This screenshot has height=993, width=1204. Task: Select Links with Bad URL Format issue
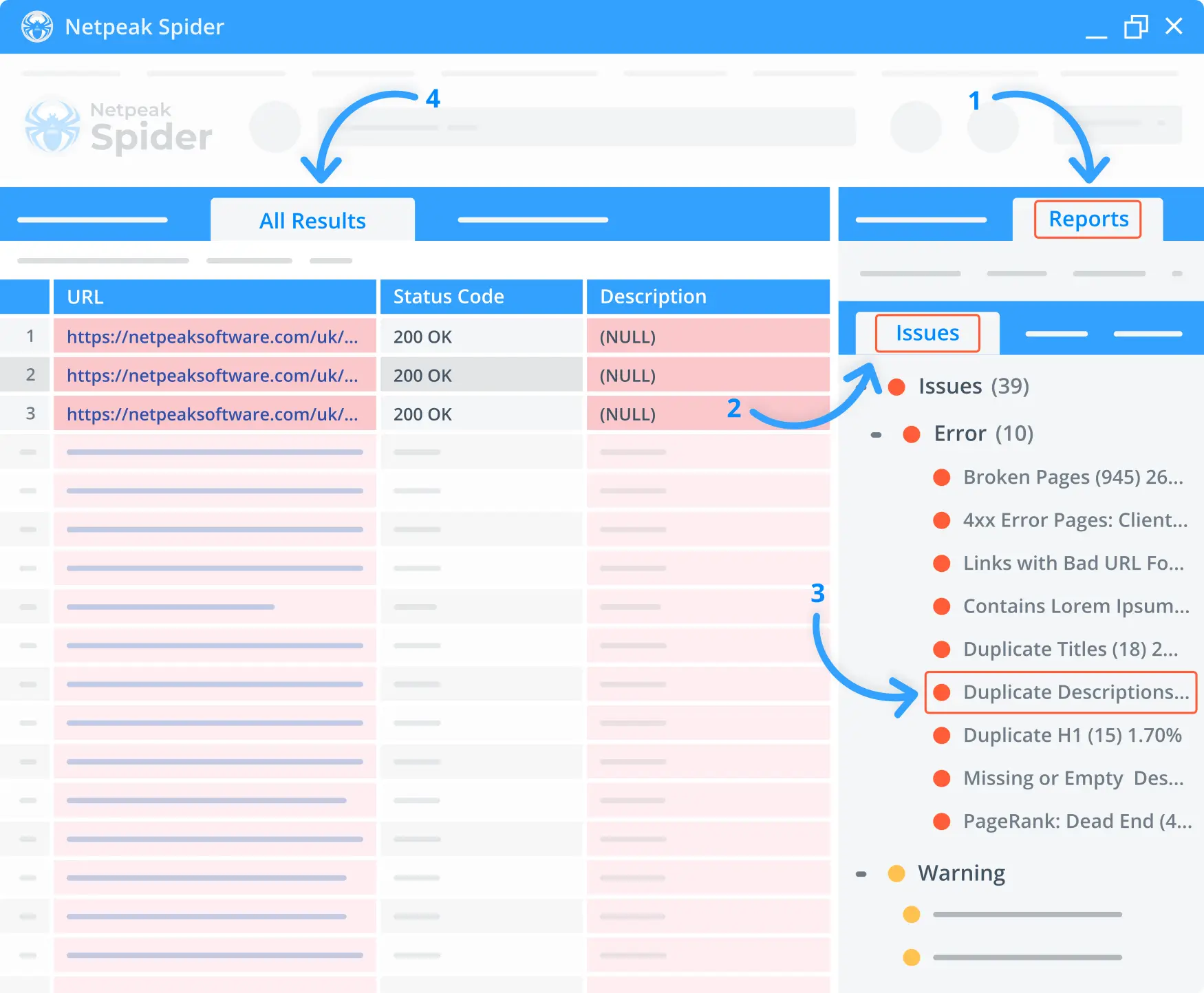(1073, 563)
